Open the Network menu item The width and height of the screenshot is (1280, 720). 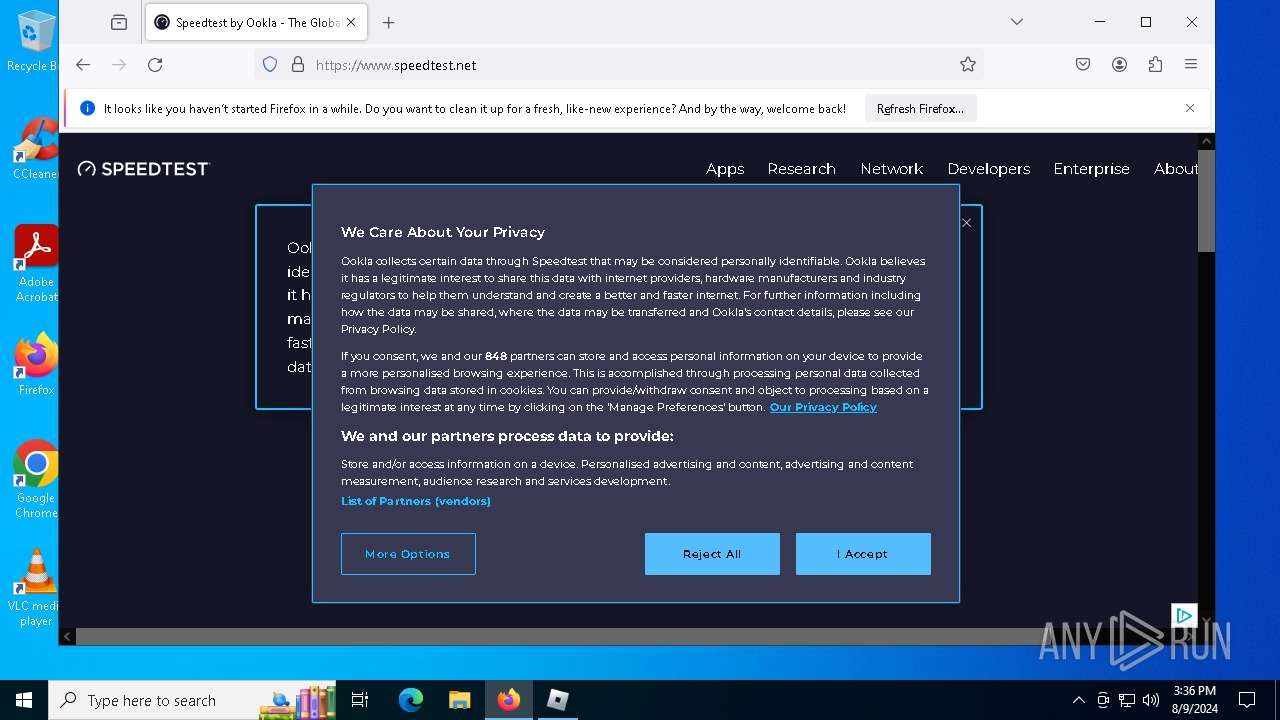892,169
